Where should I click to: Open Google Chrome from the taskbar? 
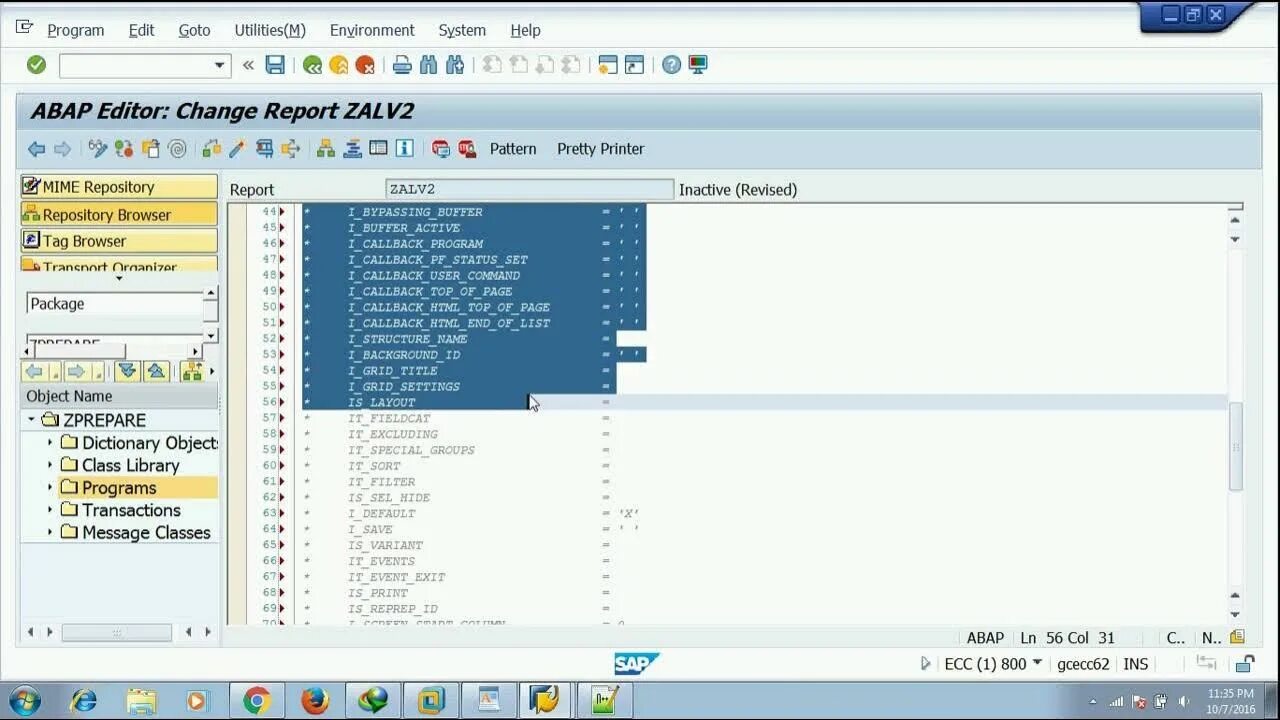[256, 701]
